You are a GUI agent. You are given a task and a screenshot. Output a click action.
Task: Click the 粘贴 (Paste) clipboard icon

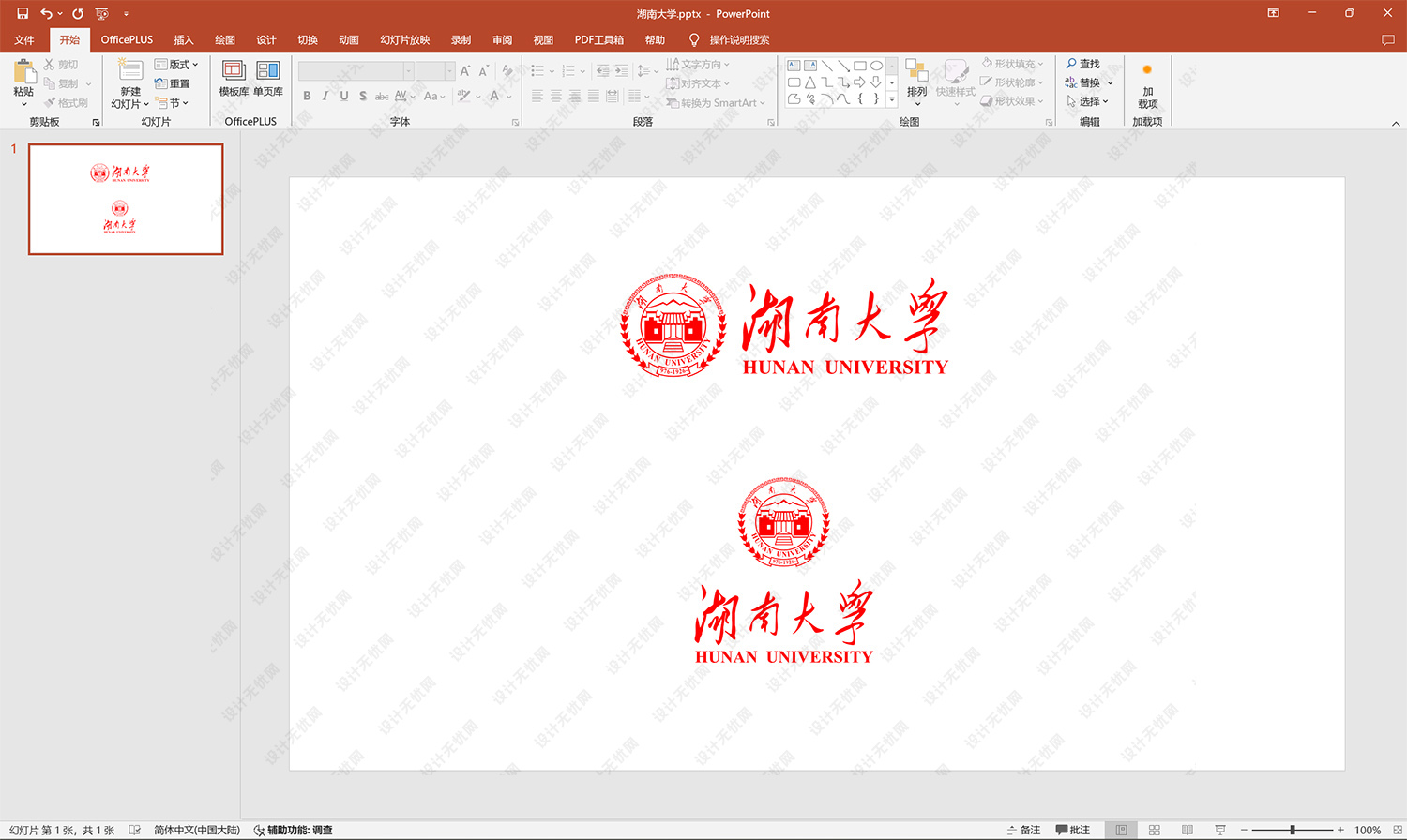click(x=24, y=72)
